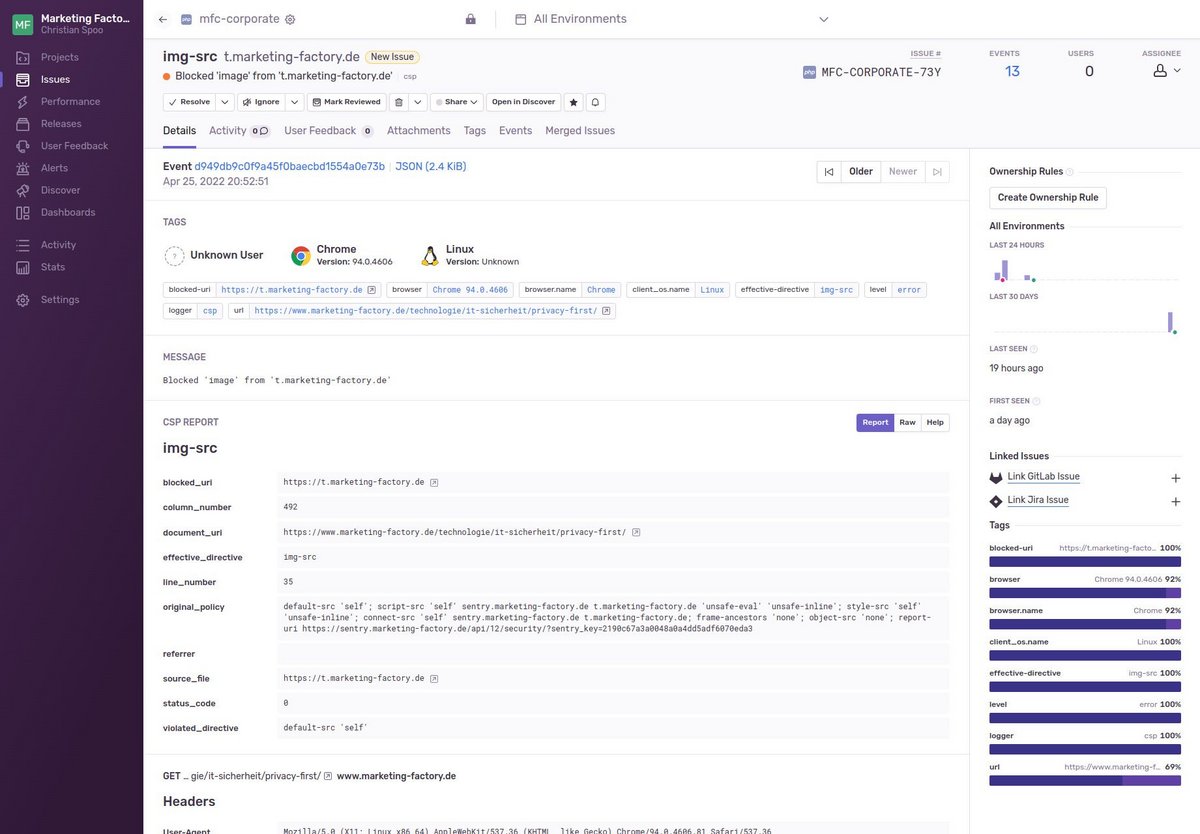Viewport: 1200px width, 834px height.
Task: Switch CSP report to Raw view
Action: point(907,423)
